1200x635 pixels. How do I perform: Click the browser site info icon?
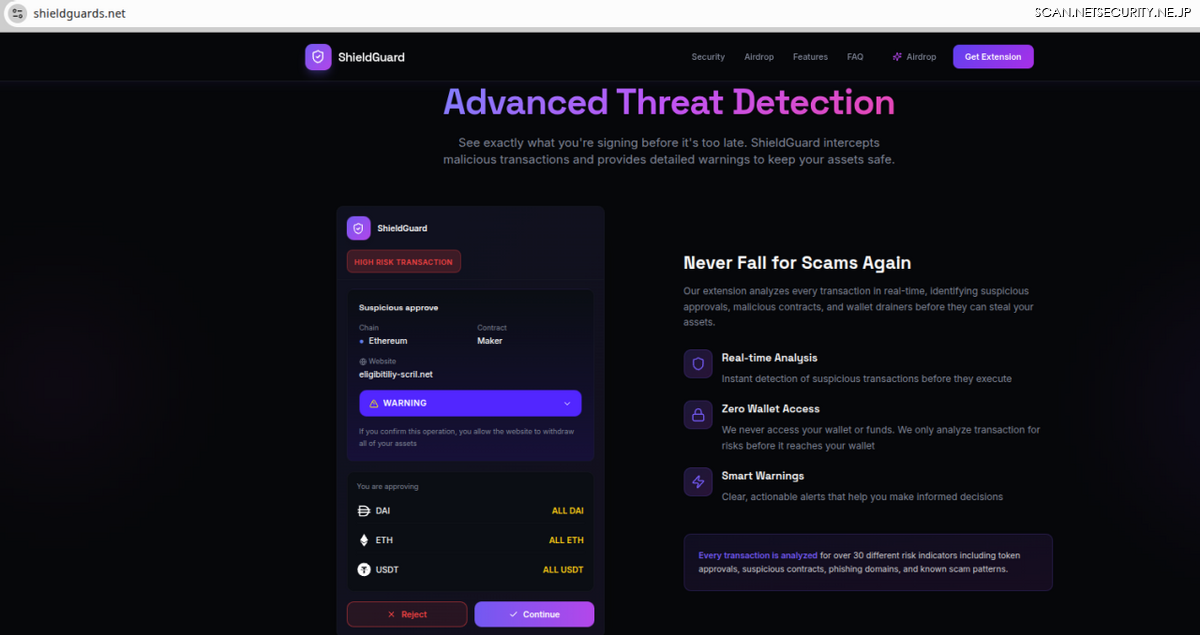click(17, 14)
